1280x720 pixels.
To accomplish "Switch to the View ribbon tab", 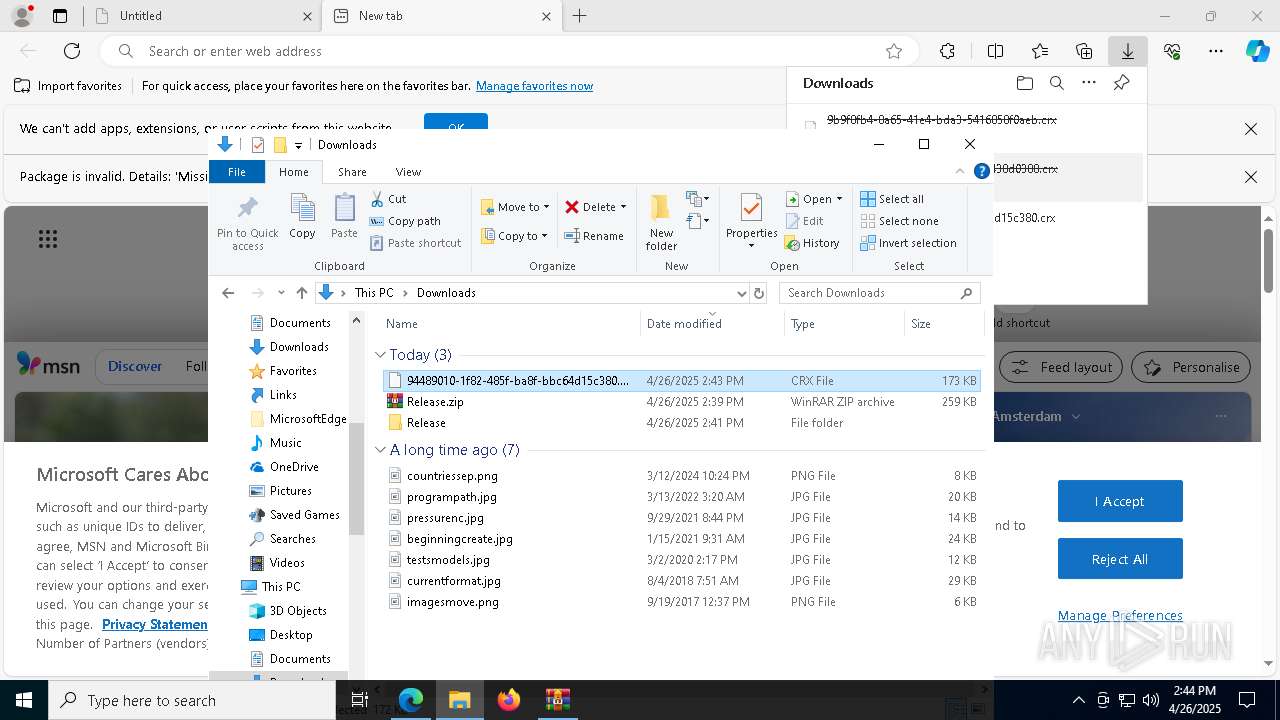I will pos(408,172).
